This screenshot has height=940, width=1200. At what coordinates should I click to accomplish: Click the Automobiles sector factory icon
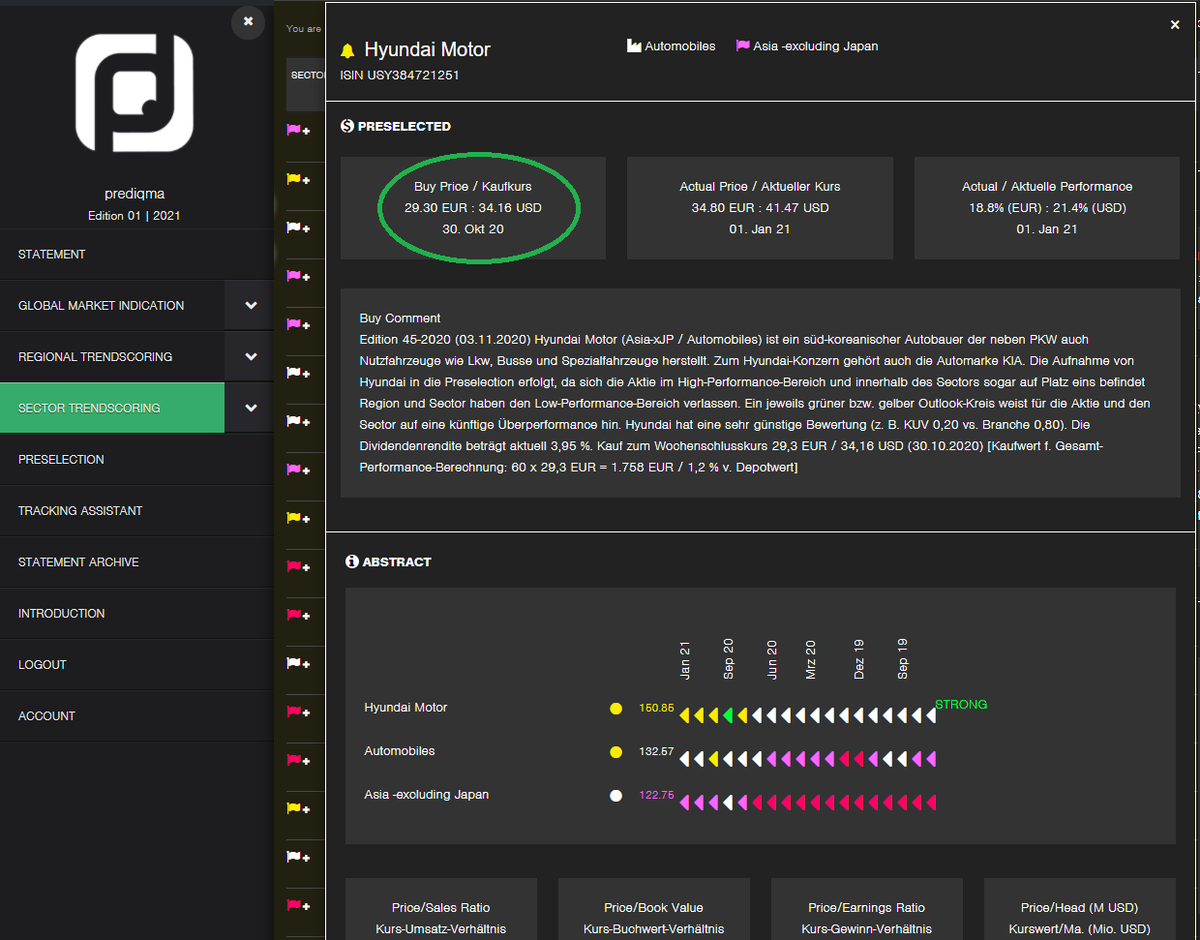point(634,46)
